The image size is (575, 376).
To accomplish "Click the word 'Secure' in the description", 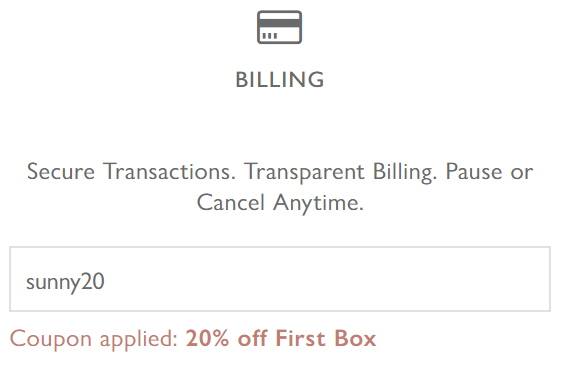I will point(61,171).
